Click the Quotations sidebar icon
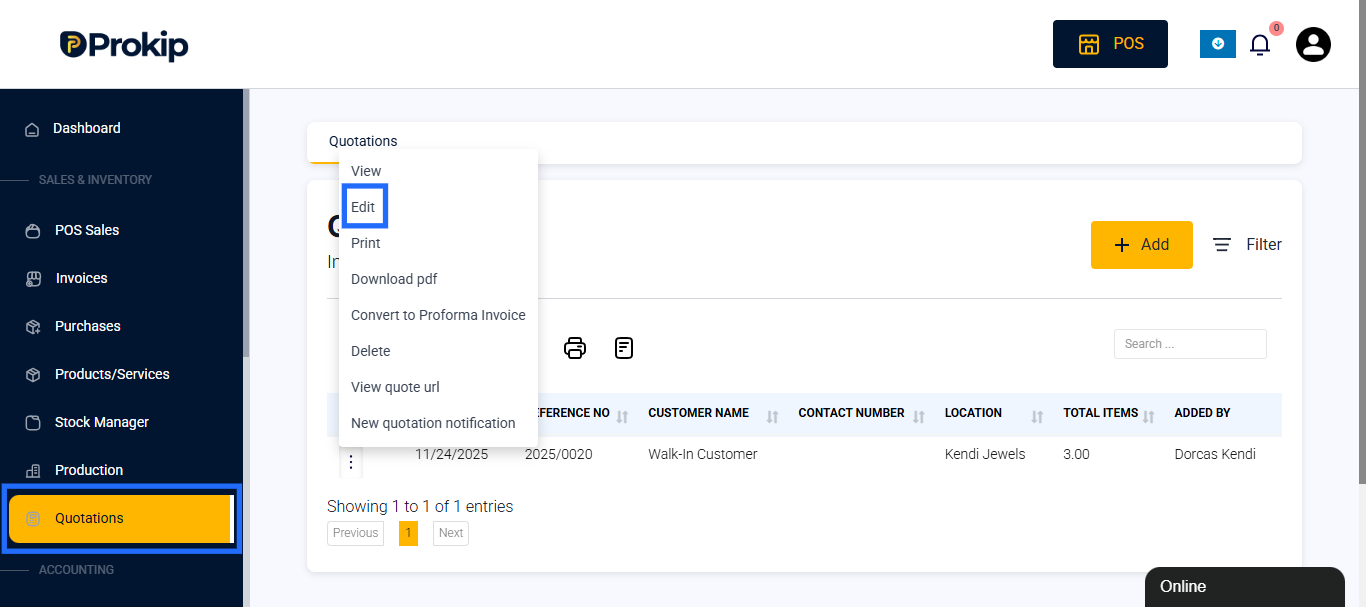Image resolution: width=1366 pixels, height=607 pixels. coord(33,519)
